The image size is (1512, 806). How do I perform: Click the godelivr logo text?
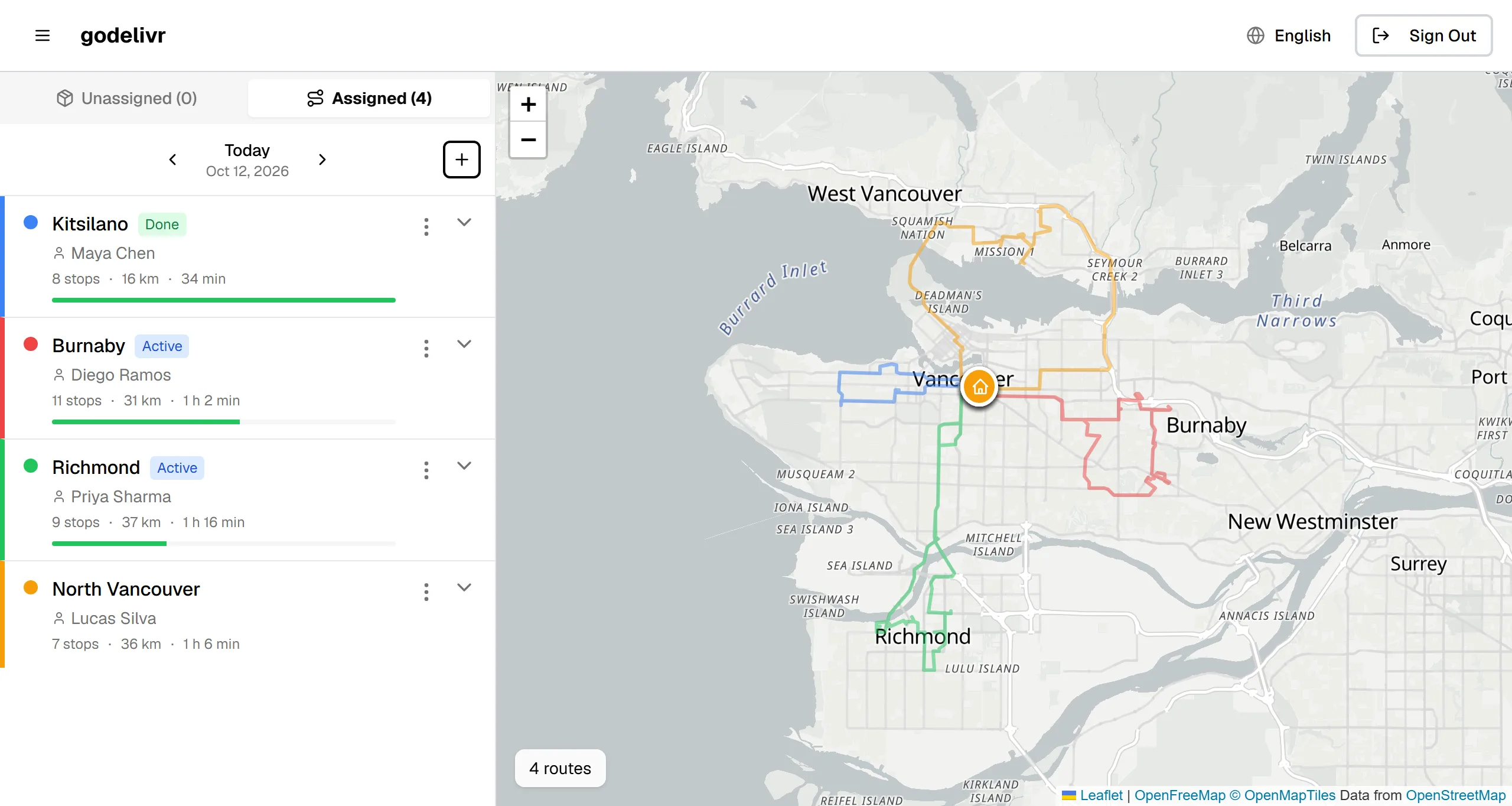[x=123, y=35]
